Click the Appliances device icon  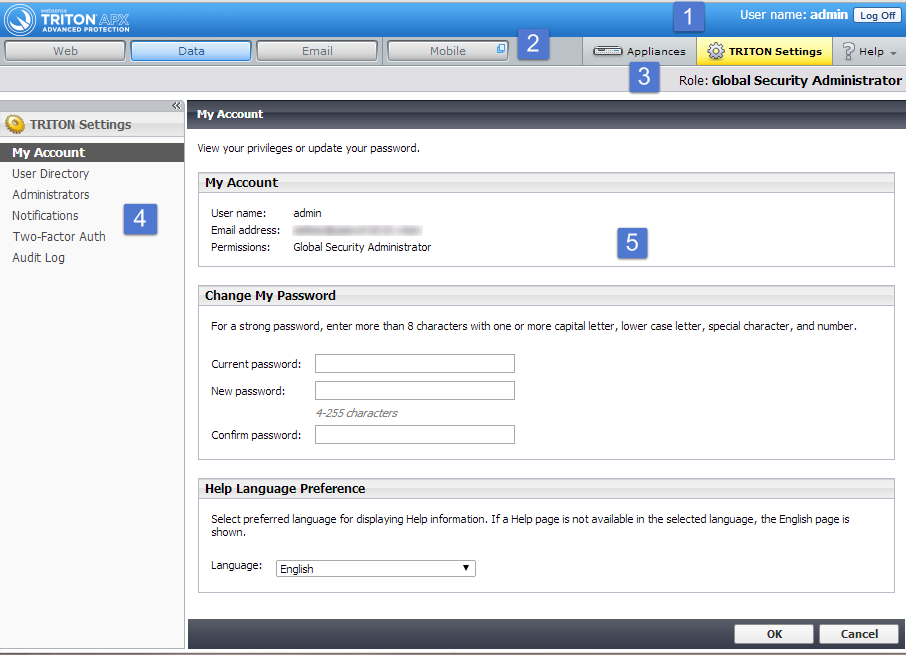(607, 51)
